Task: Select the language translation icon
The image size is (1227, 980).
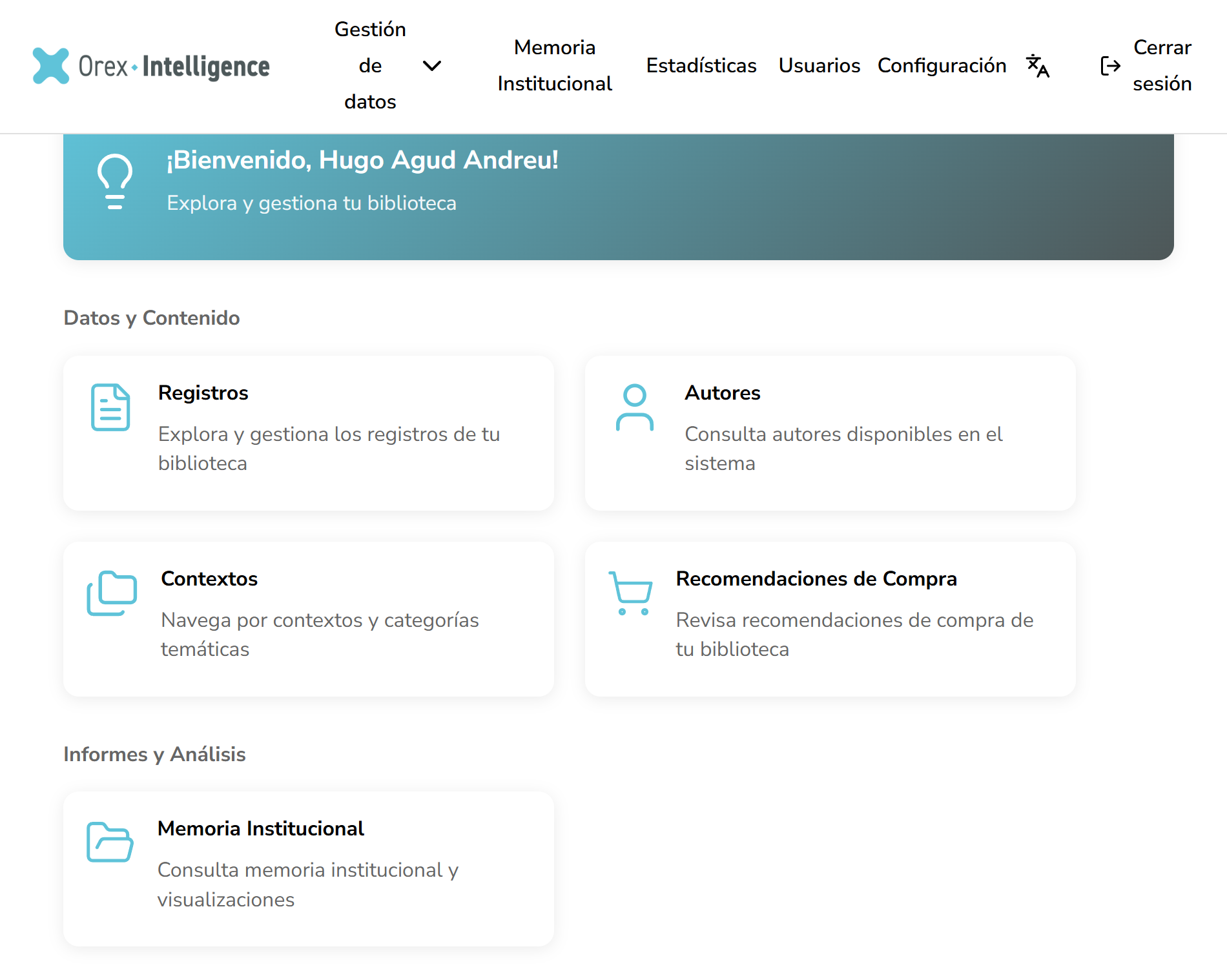Action: (x=1038, y=65)
